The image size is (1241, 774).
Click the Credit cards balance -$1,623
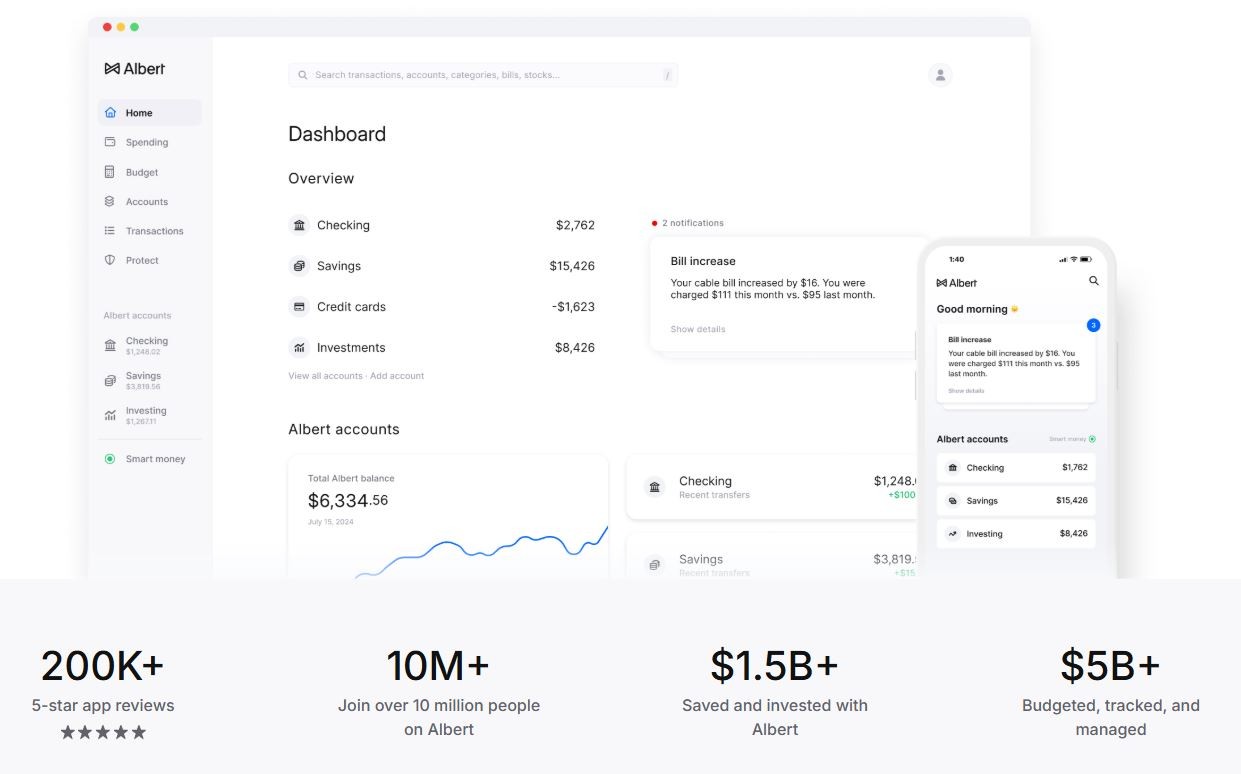(x=573, y=307)
